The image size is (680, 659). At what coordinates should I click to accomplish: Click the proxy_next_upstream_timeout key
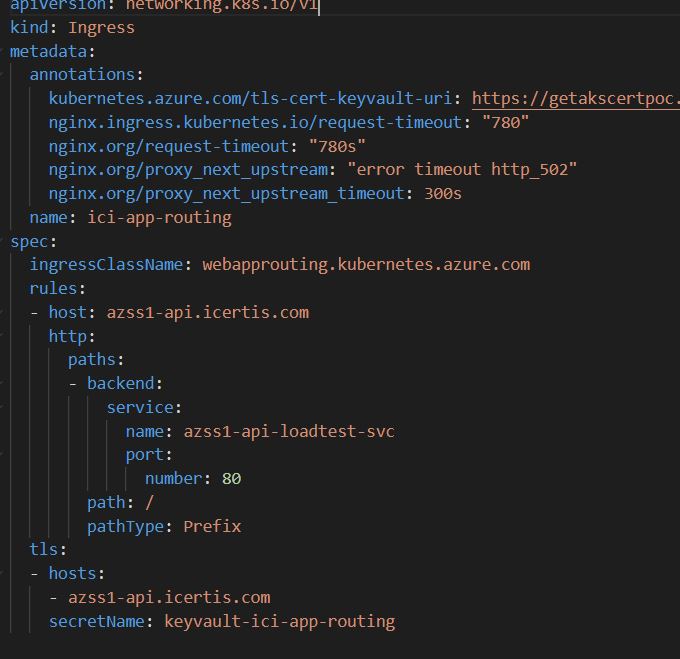click(226, 193)
